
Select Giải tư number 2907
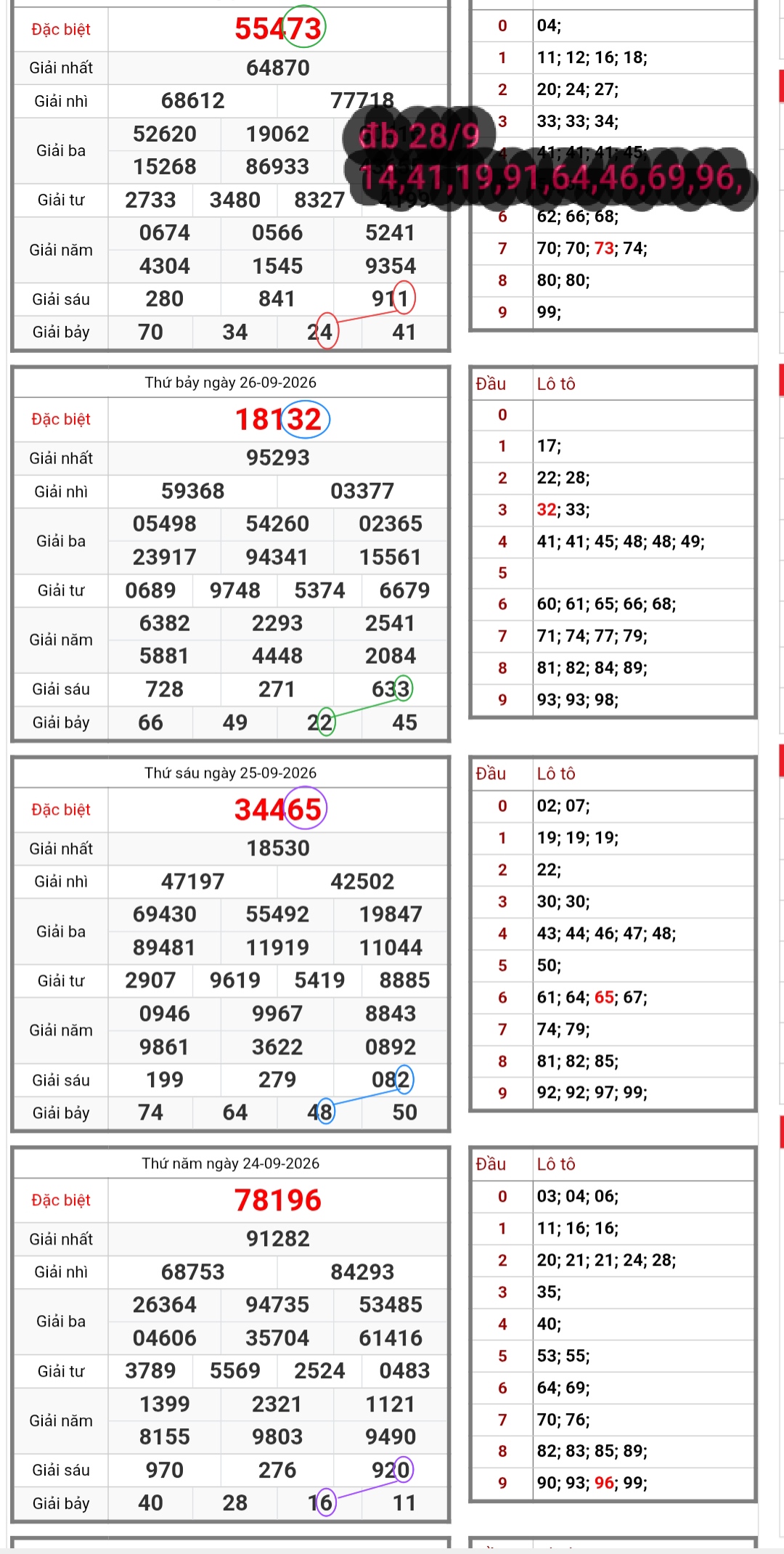[150, 980]
